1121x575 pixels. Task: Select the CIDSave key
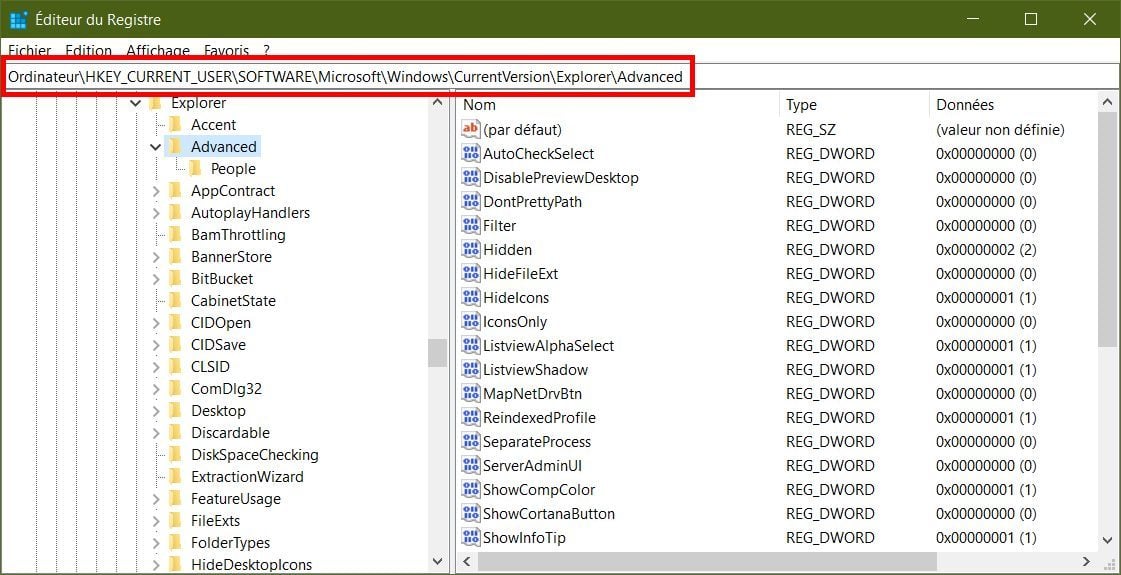coord(218,345)
